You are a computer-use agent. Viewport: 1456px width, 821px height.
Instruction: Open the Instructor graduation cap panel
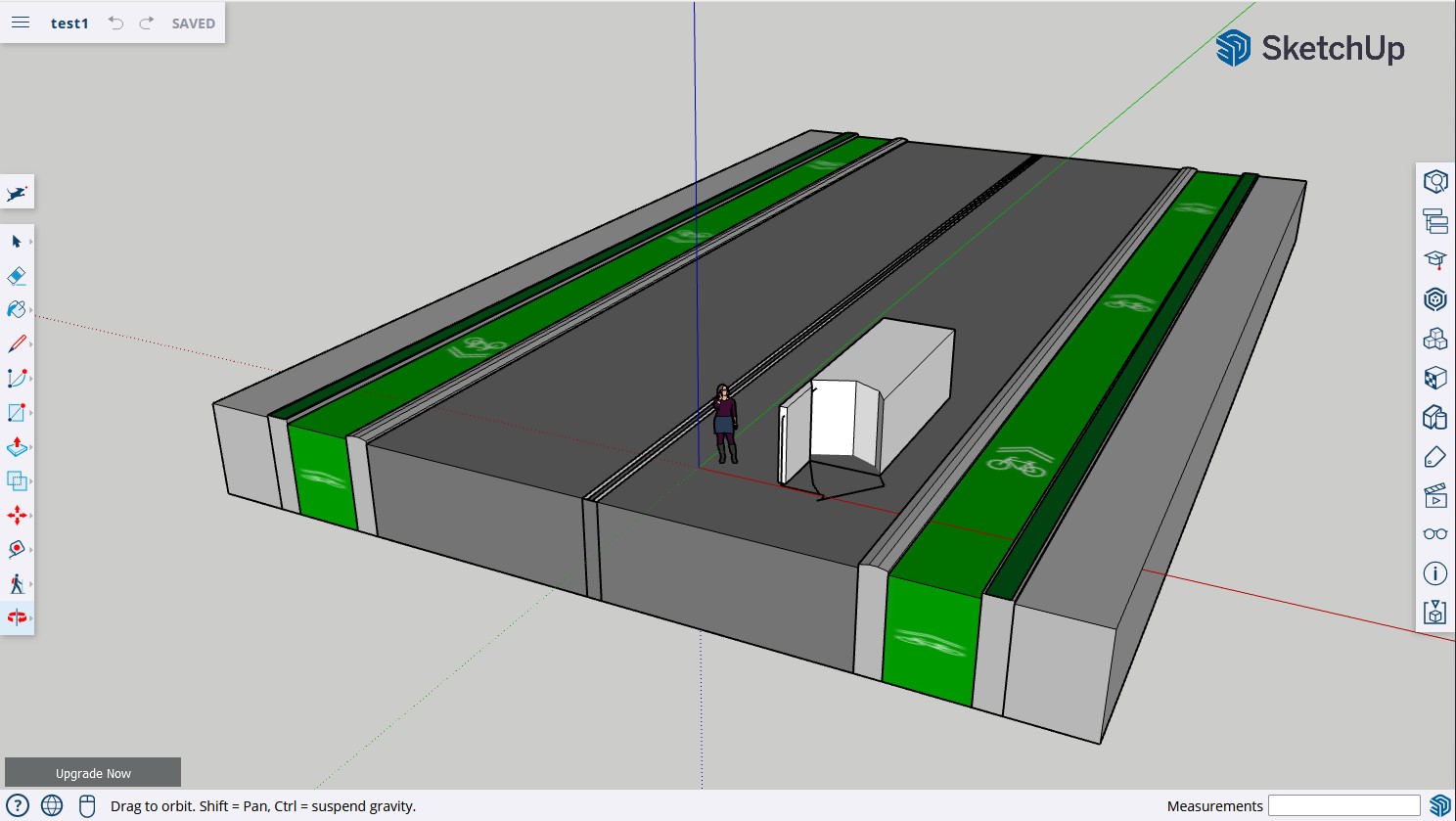click(1434, 260)
